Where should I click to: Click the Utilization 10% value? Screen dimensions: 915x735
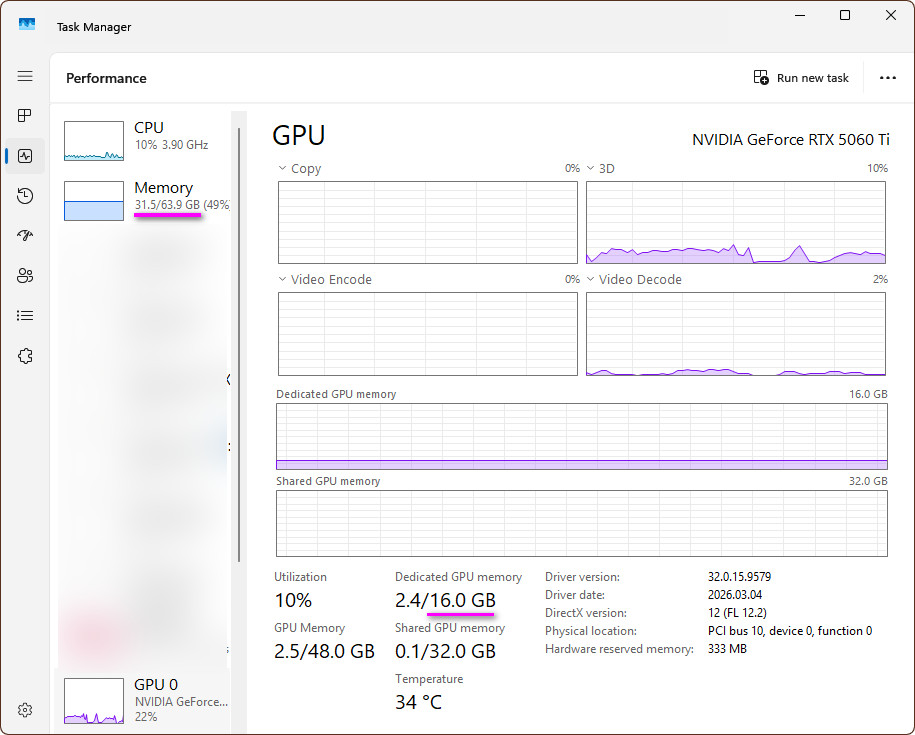[x=293, y=600]
